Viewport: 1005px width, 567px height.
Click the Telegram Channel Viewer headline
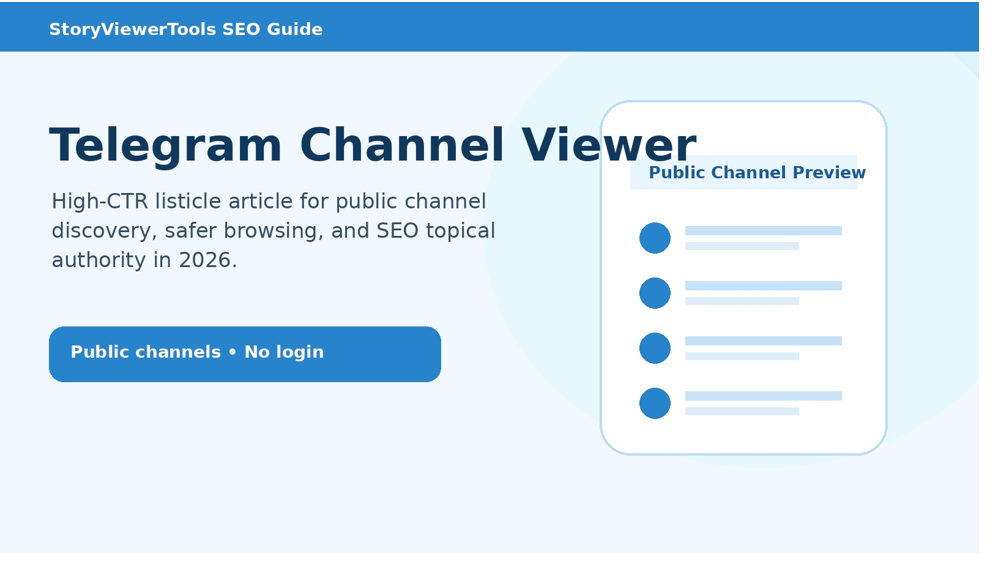(372, 146)
